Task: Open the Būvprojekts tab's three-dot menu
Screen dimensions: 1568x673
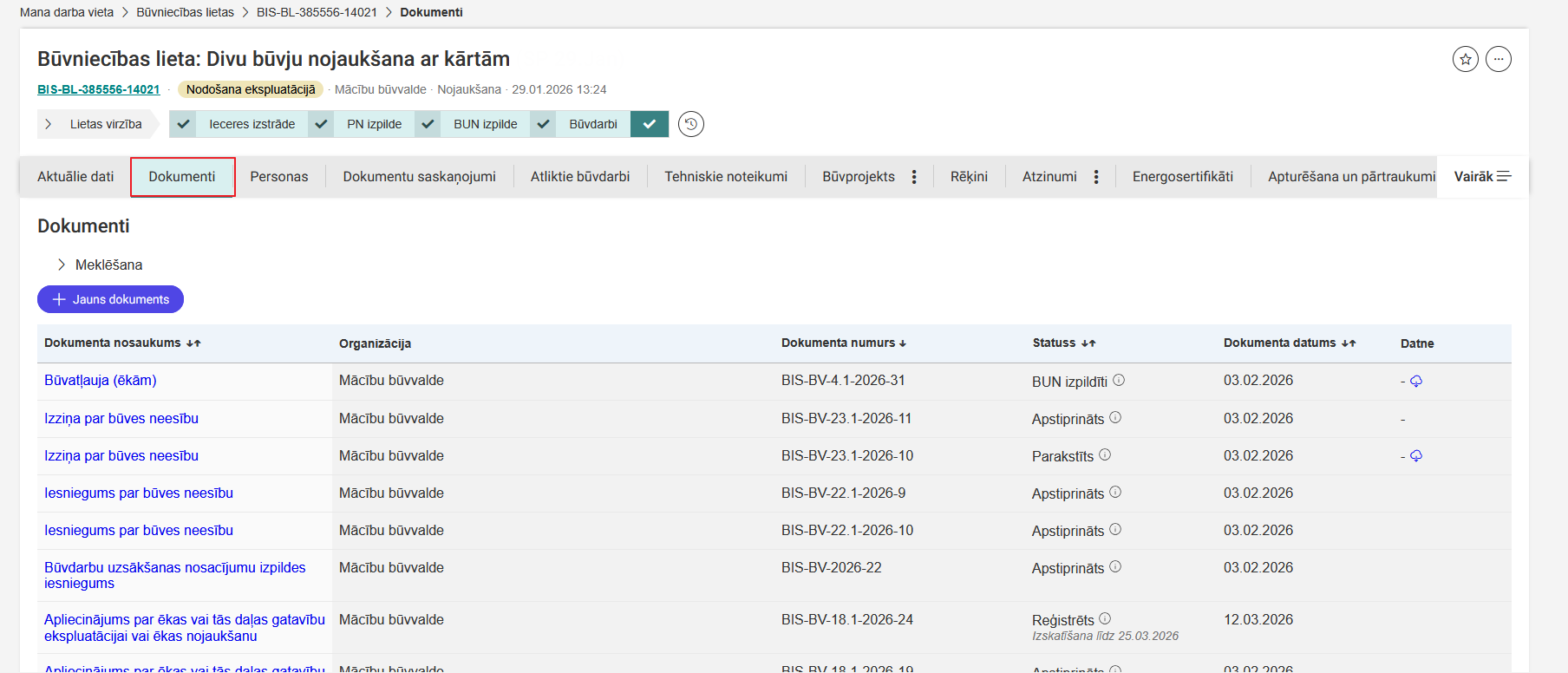Action: pos(914,177)
